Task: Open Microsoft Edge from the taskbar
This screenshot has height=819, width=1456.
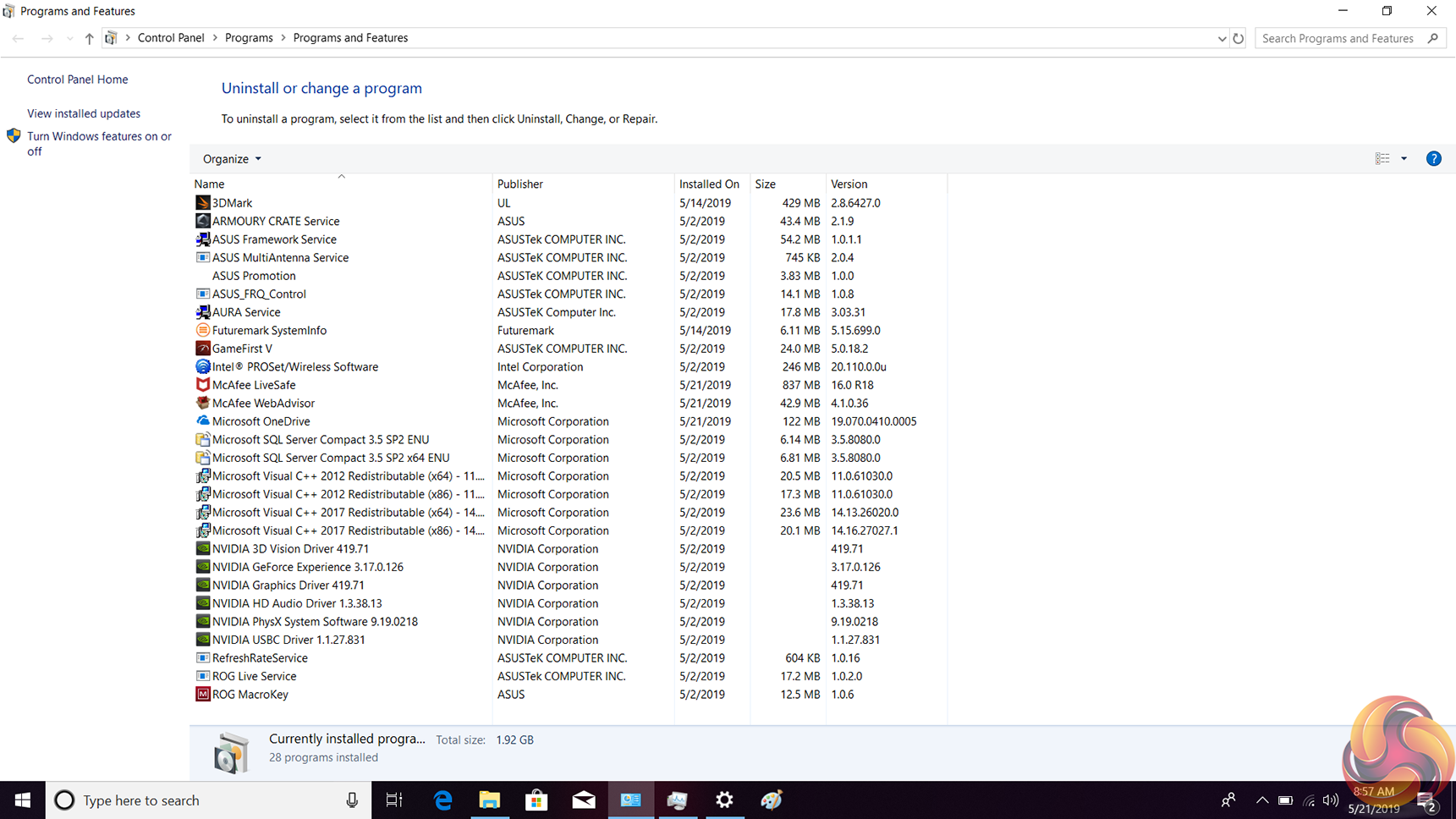Action: (x=442, y=800)
